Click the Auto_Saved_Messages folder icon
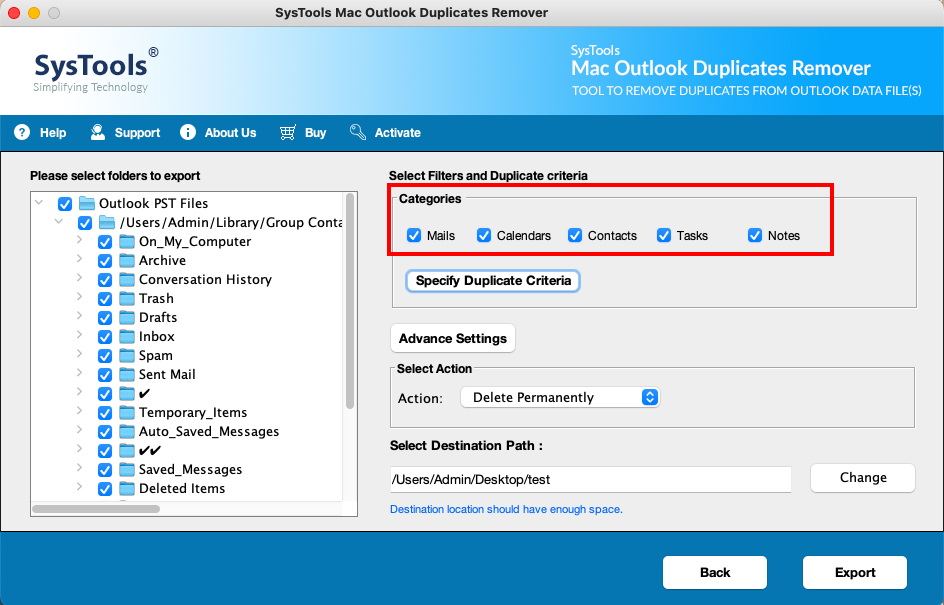Image resolution: width=944 pixels, height=605 pixels. (x=127, y=432)
